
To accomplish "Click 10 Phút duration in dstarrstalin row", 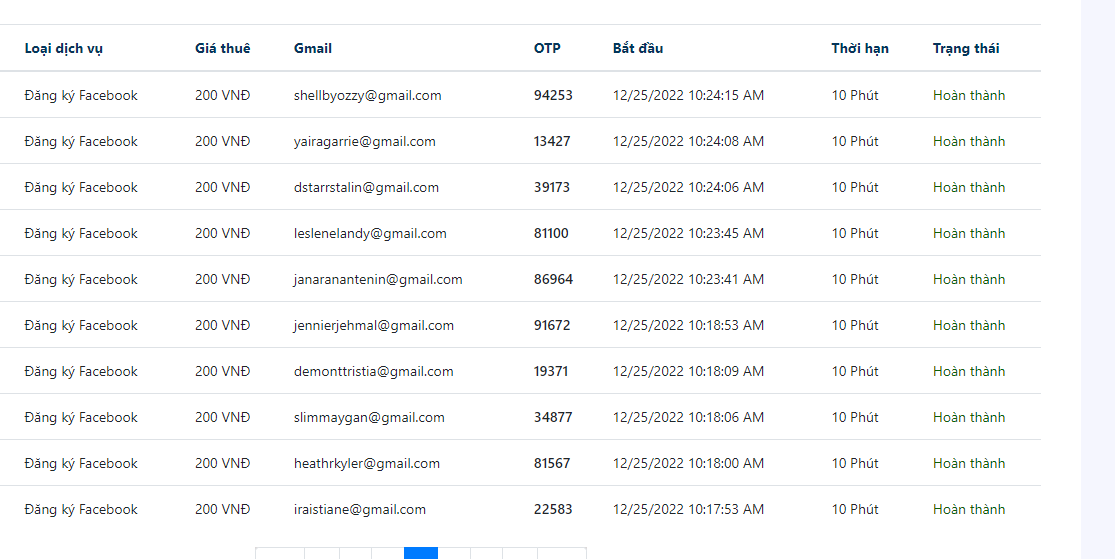I will click(855, 188).
